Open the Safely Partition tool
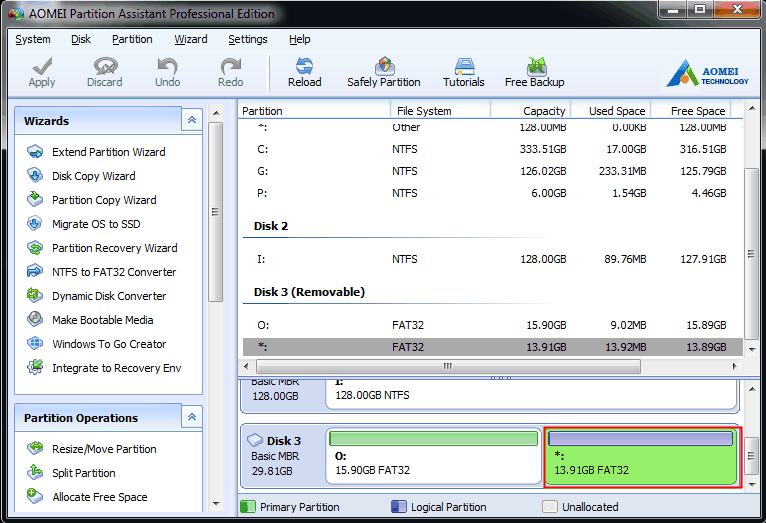Image resolution: width=766 pixels, height=523 pixels. pyautogui.click(x=383, y=72)
